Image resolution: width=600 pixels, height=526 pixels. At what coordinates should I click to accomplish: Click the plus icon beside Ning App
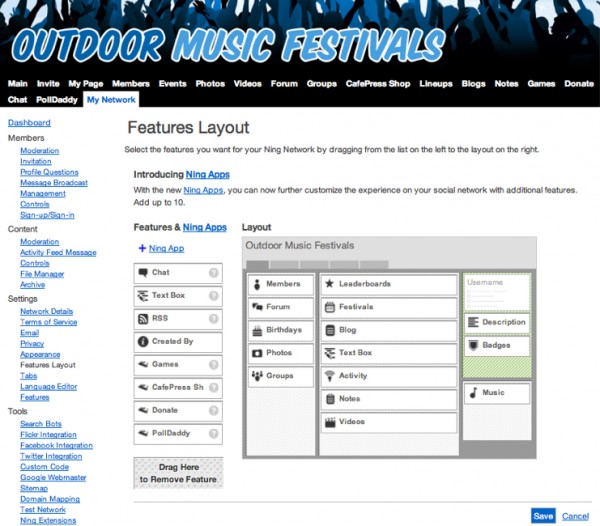coord(142,248)
